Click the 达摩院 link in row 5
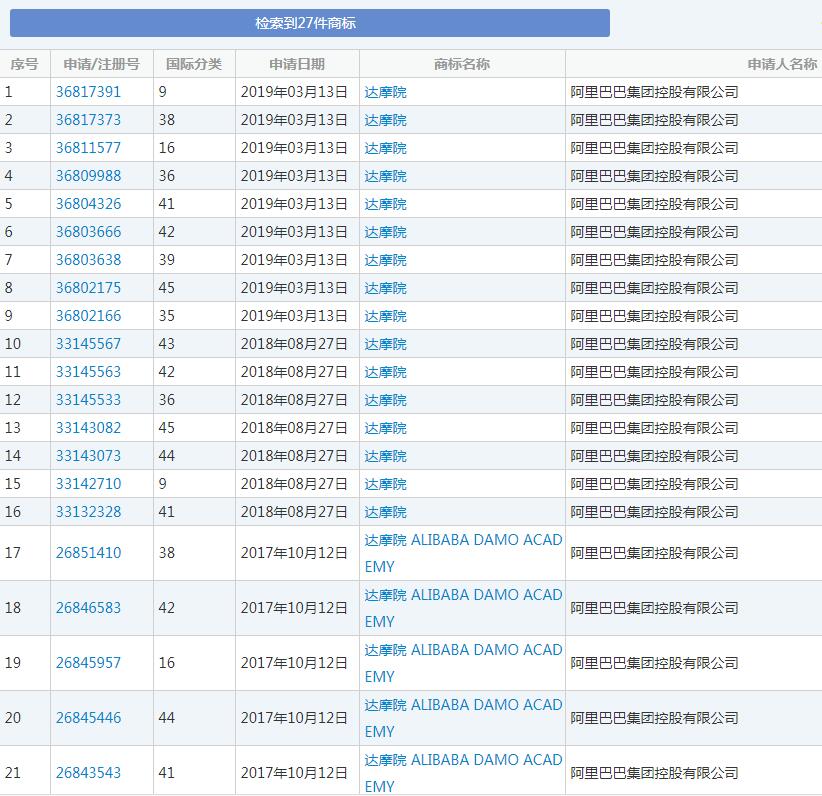This screenshot has width=822, height=796. [x=385, y=203]
